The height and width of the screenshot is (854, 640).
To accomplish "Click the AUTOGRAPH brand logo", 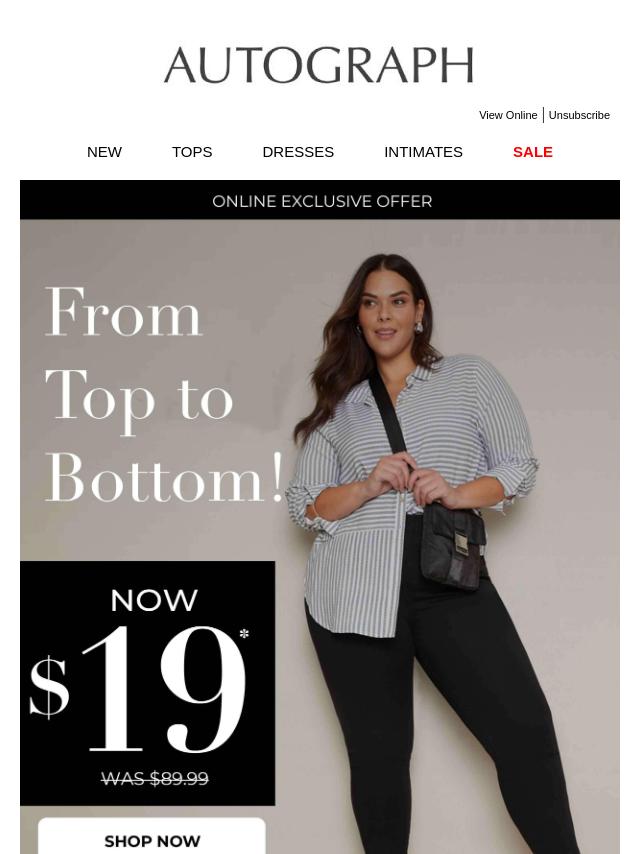I will click(x=319, y=65).
